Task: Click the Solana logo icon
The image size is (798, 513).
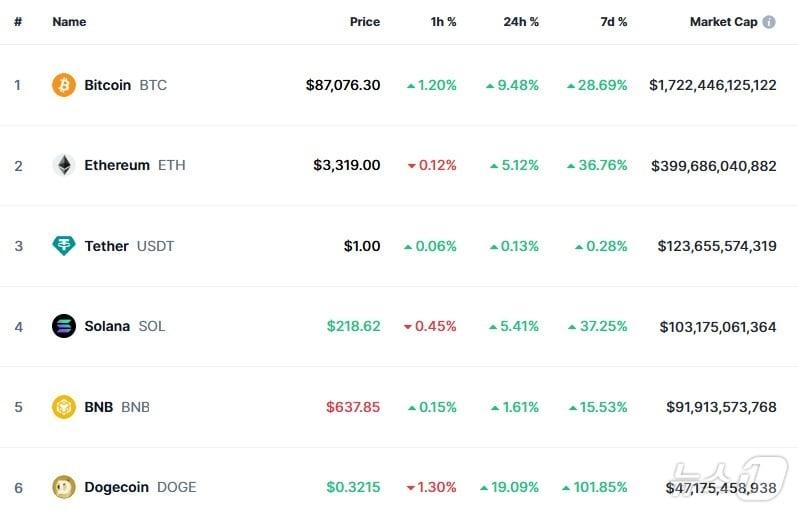Action: coord(64,326)
